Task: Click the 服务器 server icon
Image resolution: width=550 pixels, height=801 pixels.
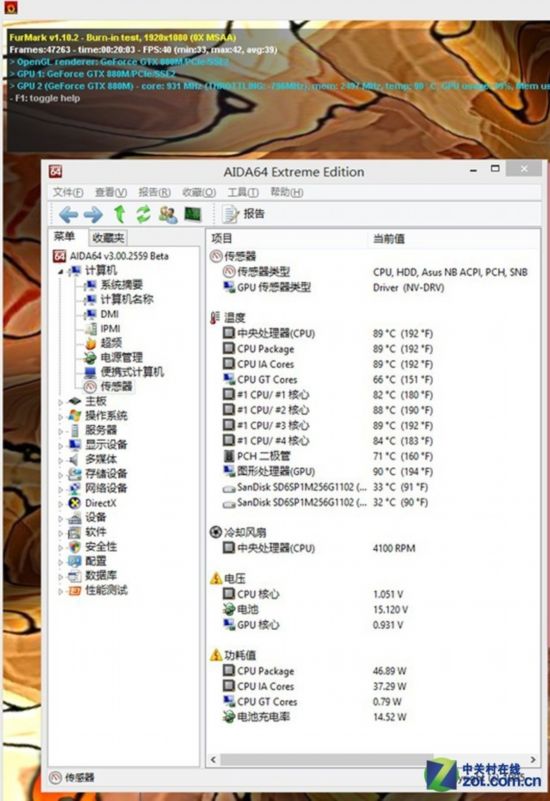Action: [75, 430]
